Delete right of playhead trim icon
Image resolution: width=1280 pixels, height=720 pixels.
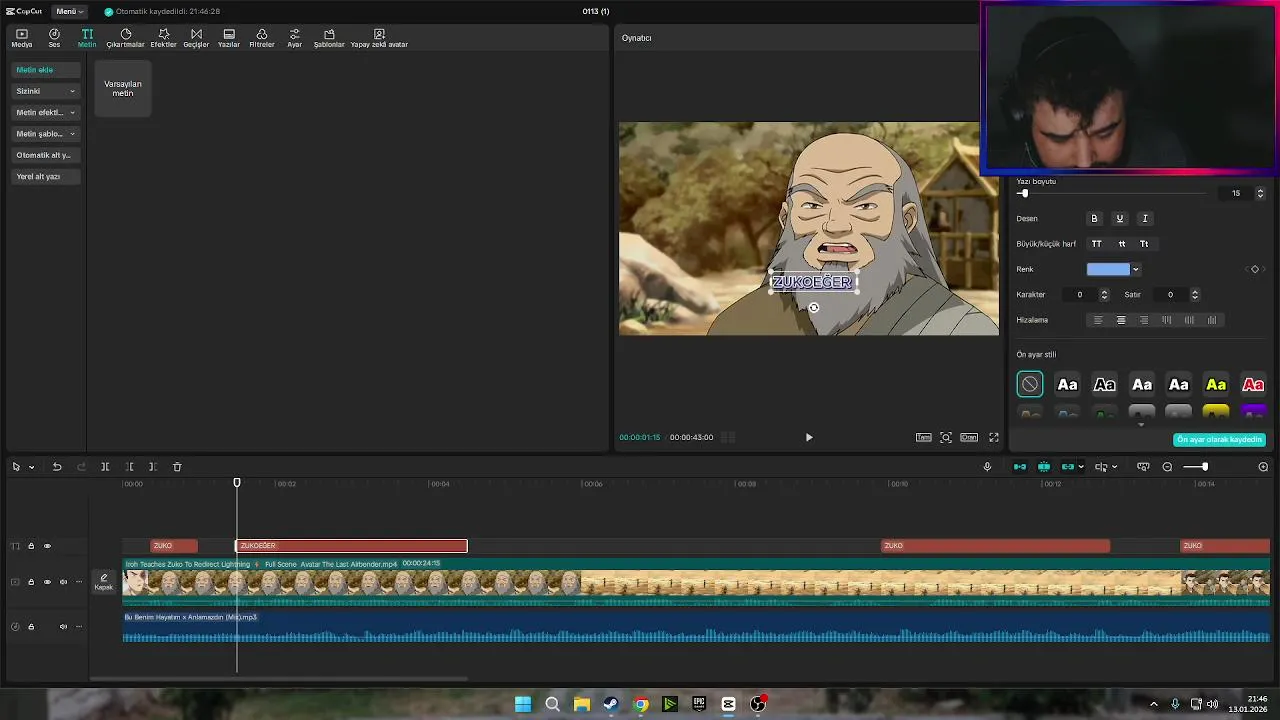(x=152, y=467)
